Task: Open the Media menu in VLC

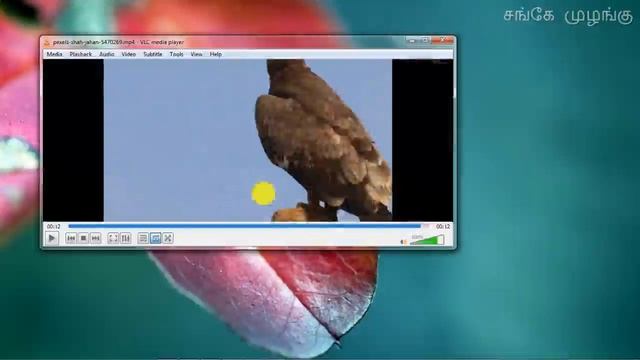Action: [55, 54]
